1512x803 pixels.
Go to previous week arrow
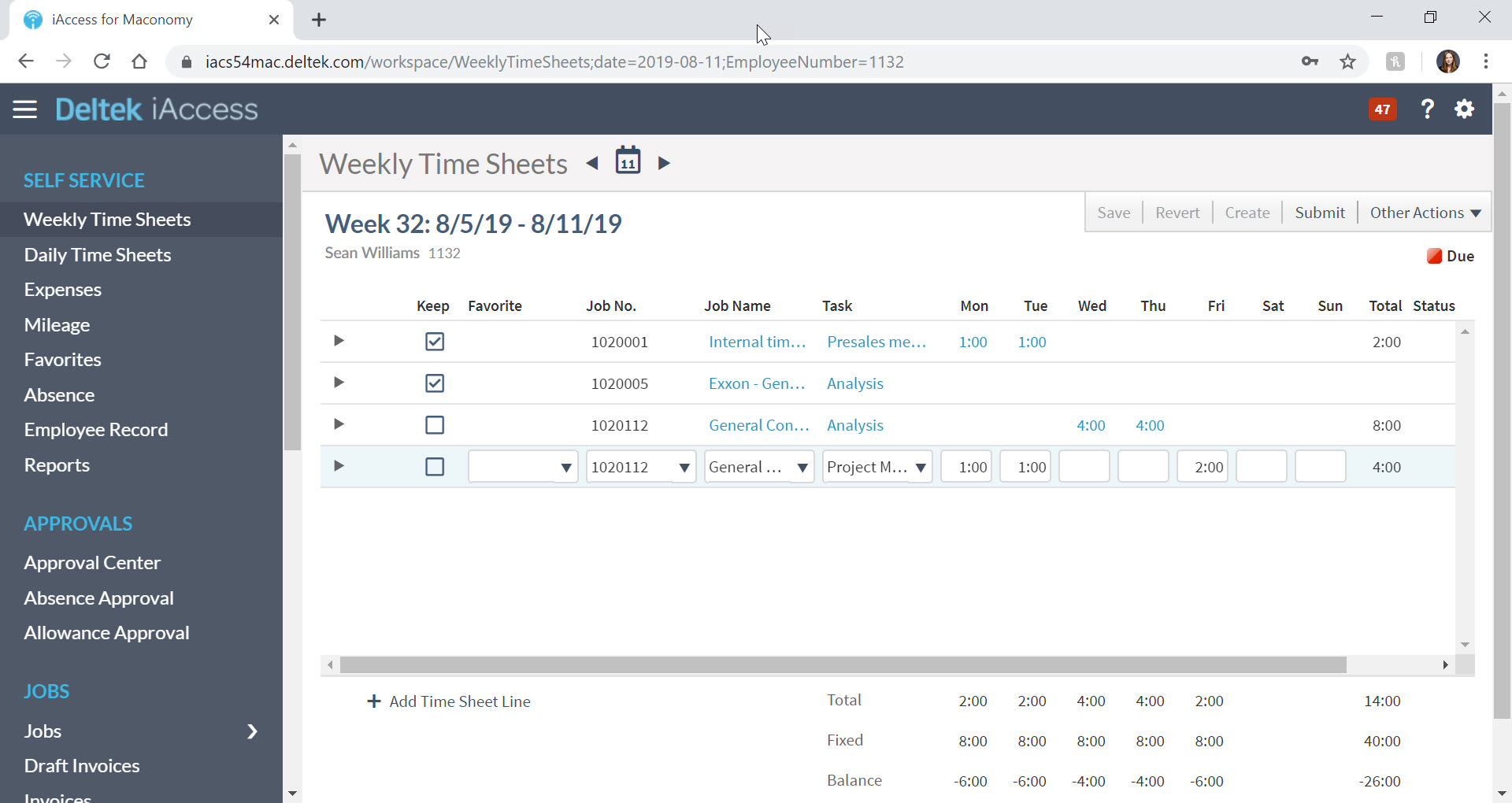(x=592, y=163)
